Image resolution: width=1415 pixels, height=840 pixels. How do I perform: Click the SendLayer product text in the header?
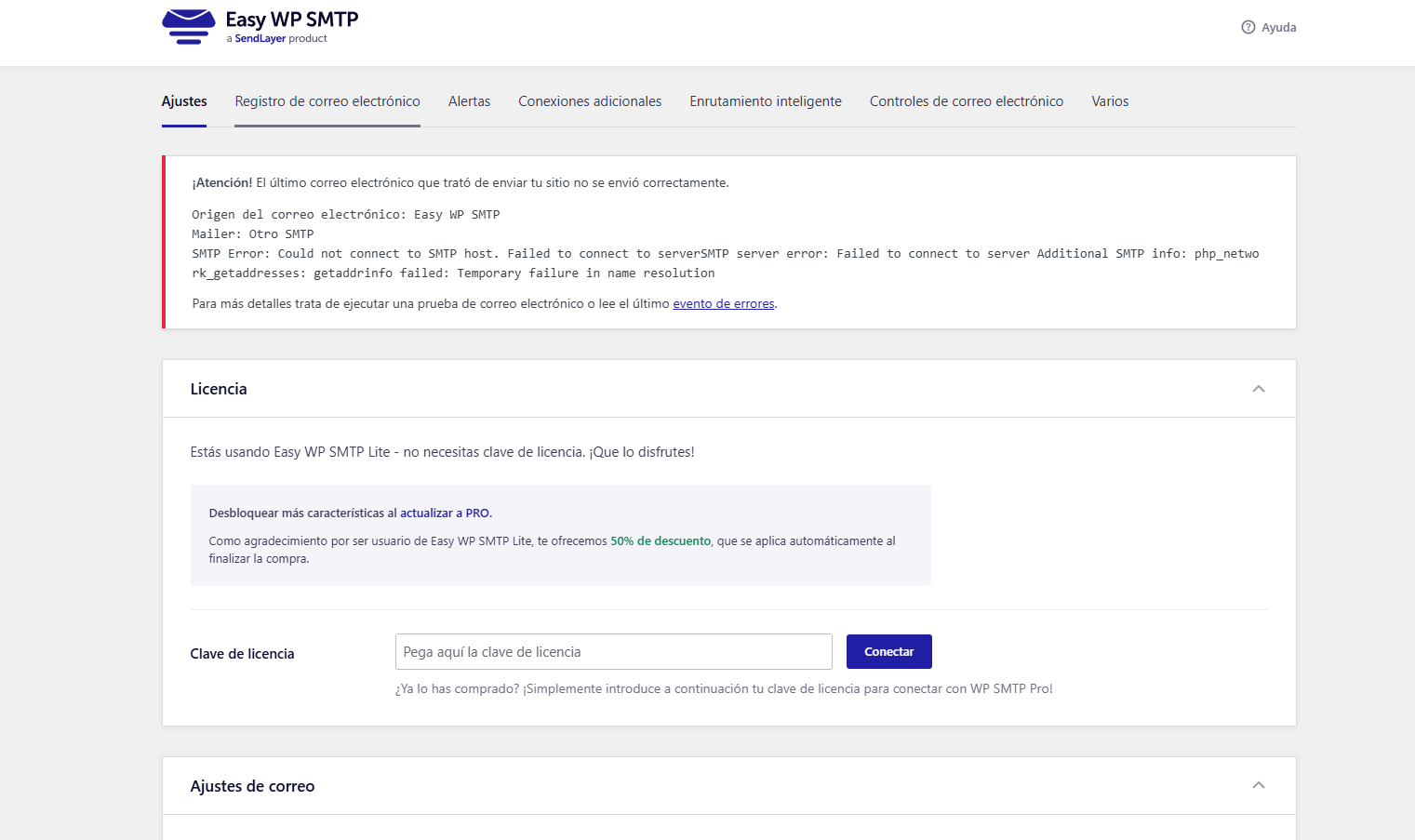pyautogui.click(x=277, y=39)
